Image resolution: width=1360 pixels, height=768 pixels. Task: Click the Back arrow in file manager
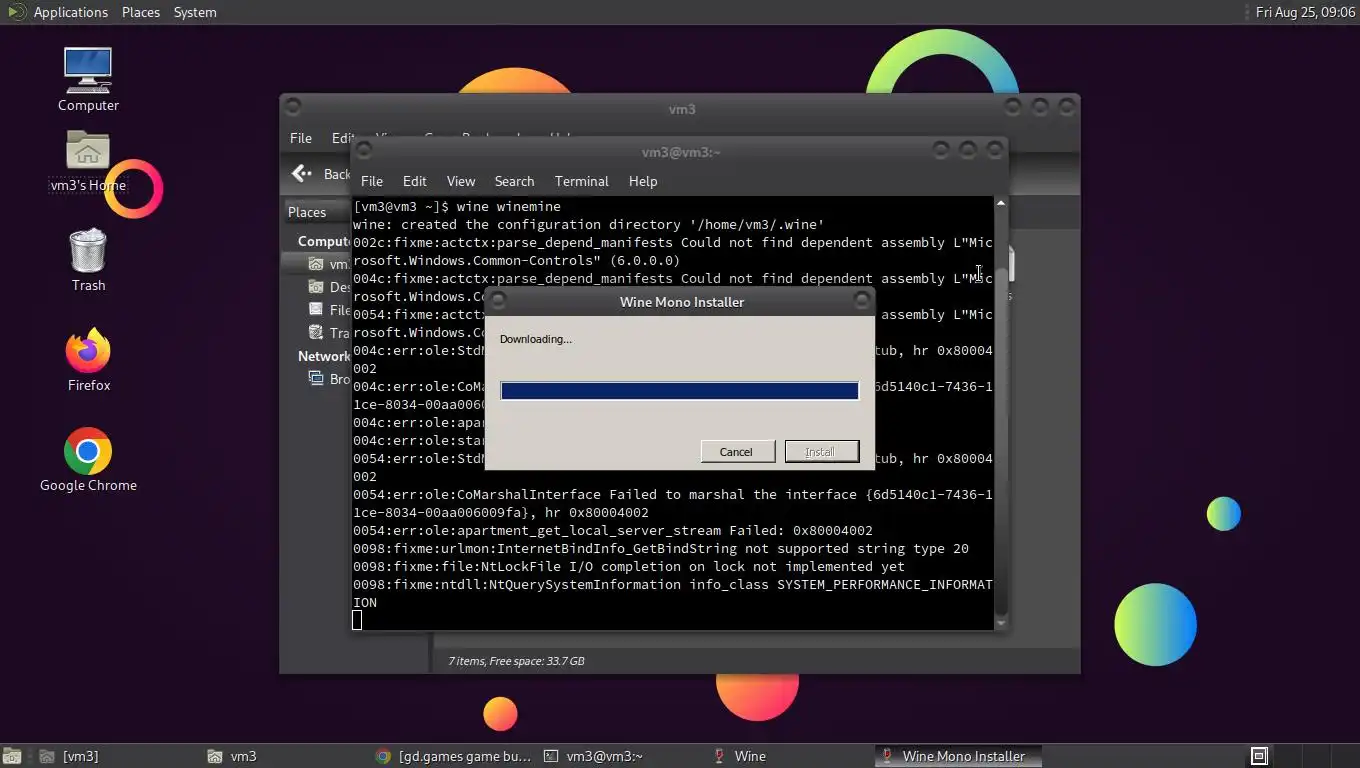coord(301,174)
